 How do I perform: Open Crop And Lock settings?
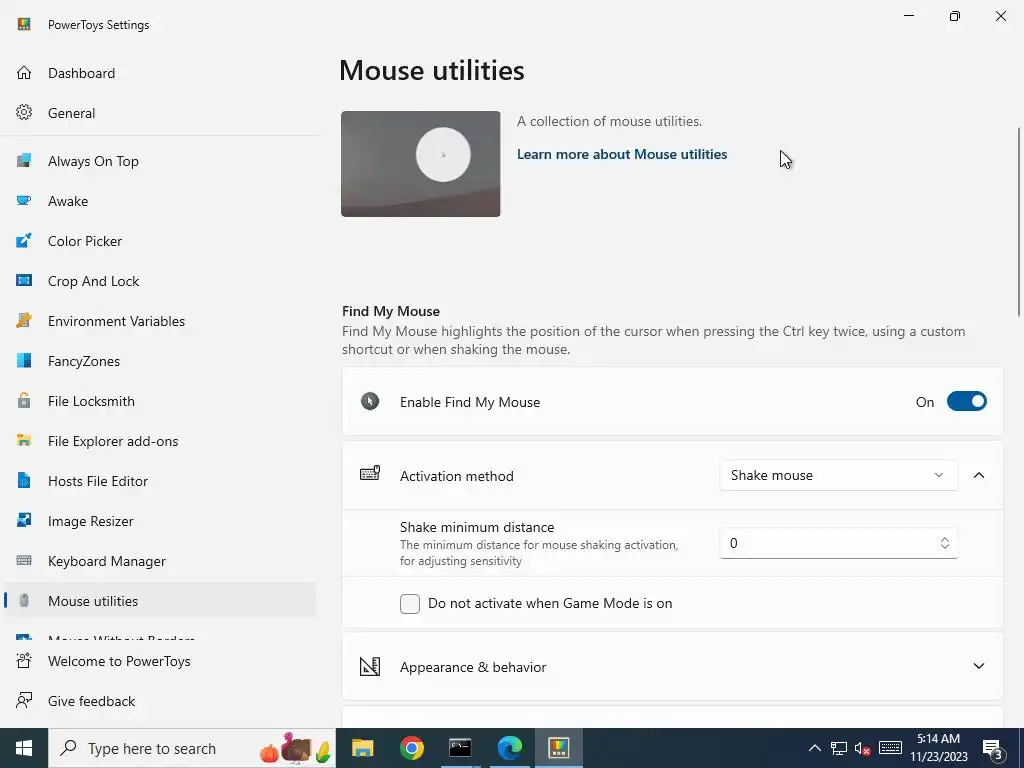pyautogui.click(x=159, y=281)
